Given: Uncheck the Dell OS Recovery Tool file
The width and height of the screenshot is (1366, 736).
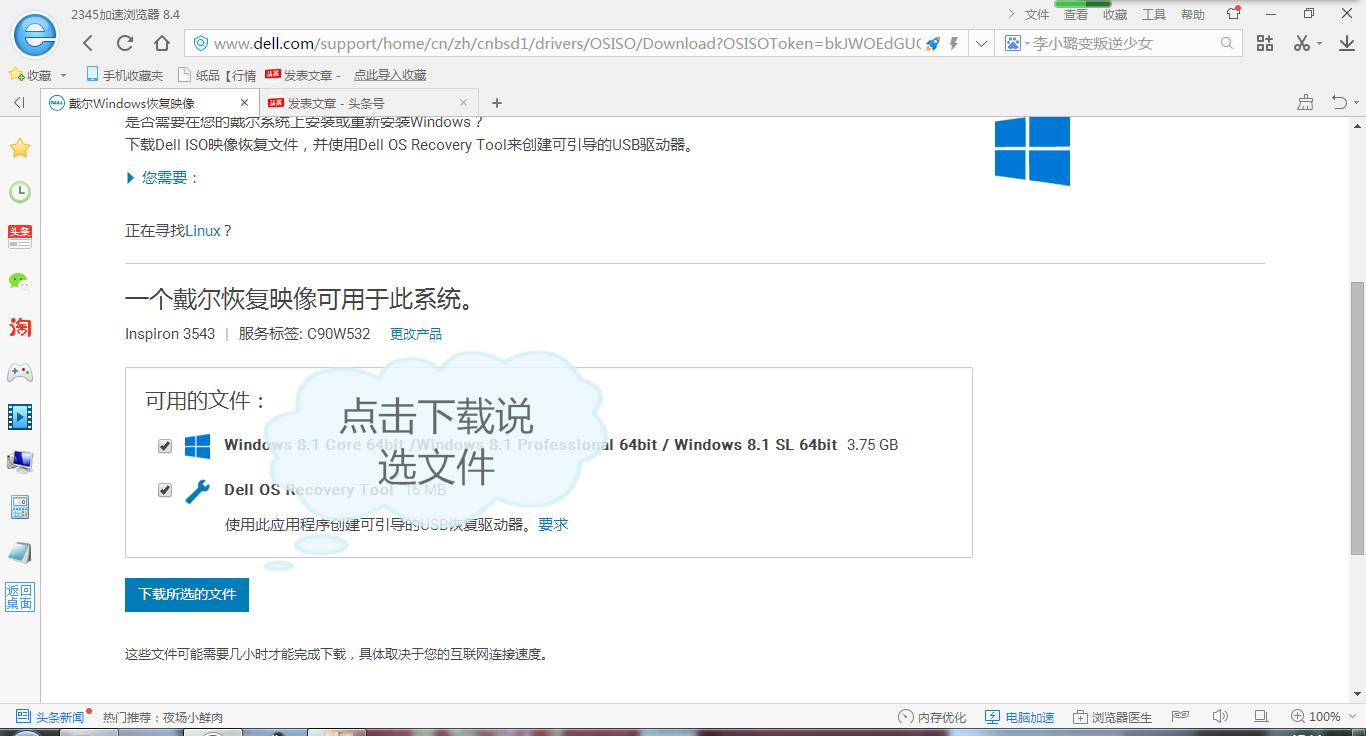Looking at the screenshot, I should [x=164, y=490].
